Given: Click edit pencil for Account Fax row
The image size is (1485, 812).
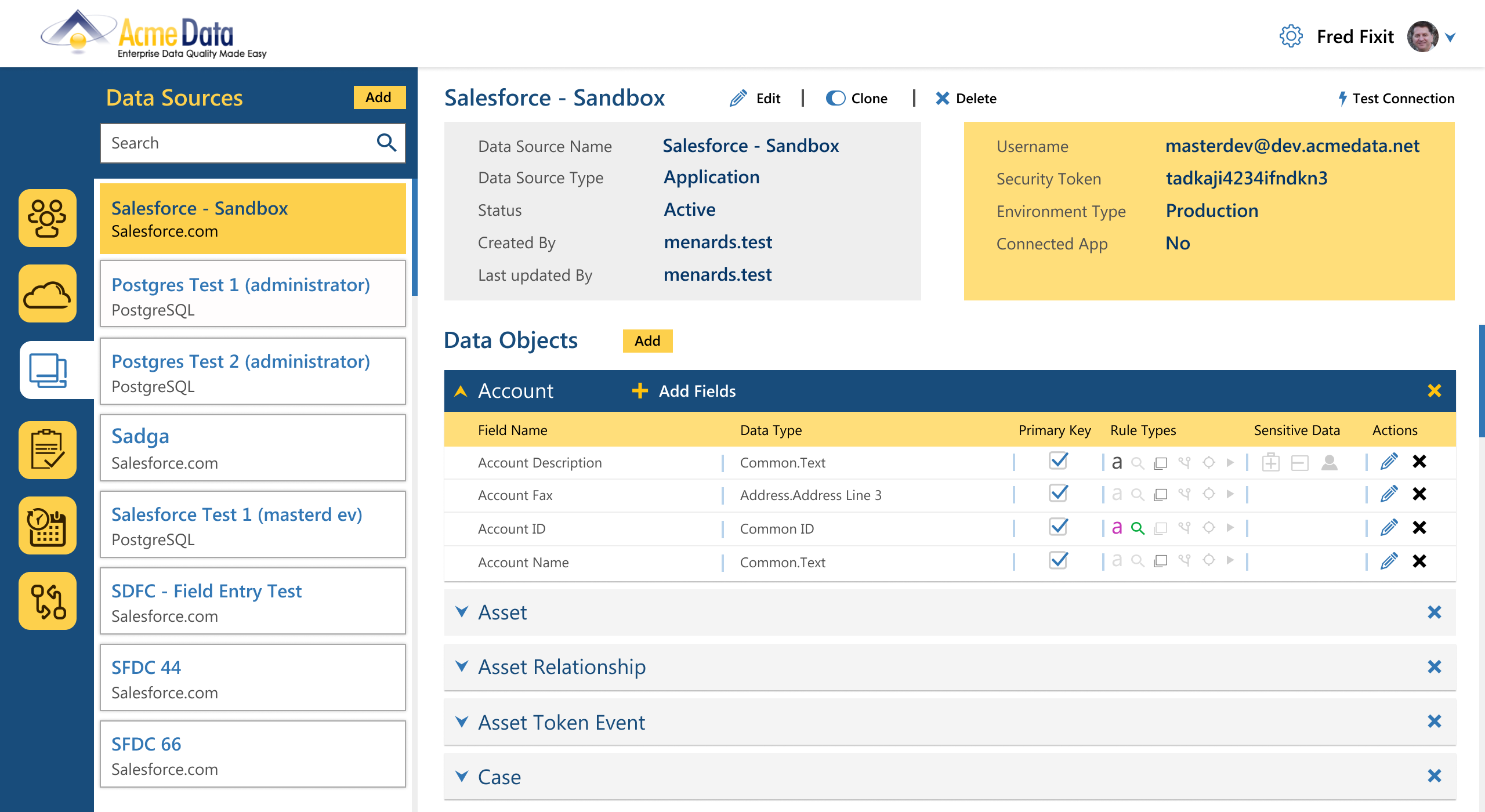Looking at the screenshot, I should pyautogui.click(x=1389, y=494).
